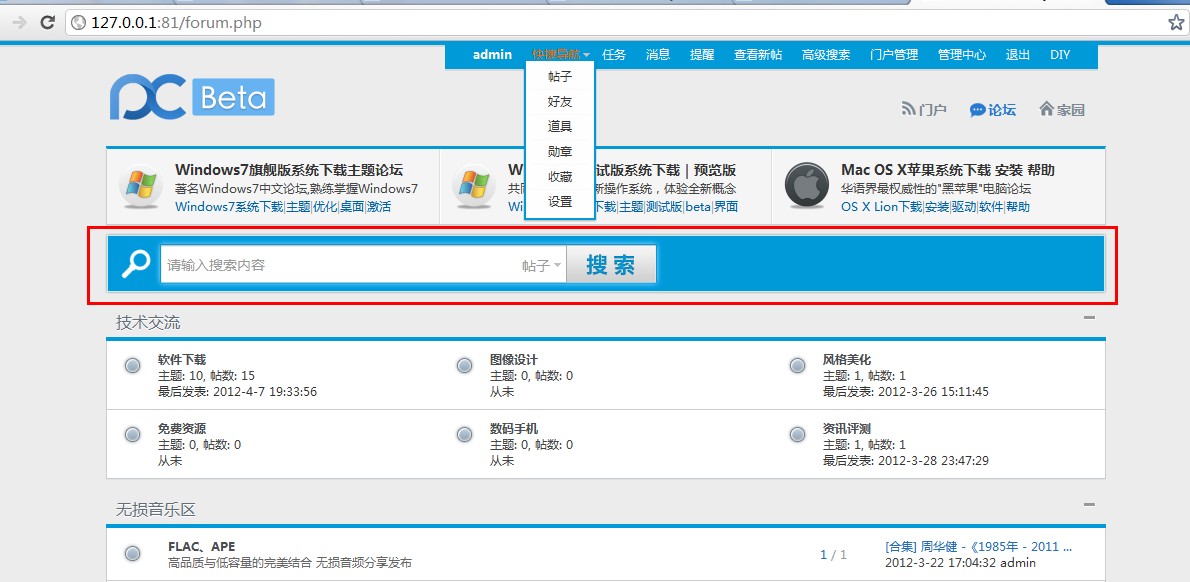1190x582 pixels.
Task: Open the 帖子 search type dropdown
Action: coord(541,266)
